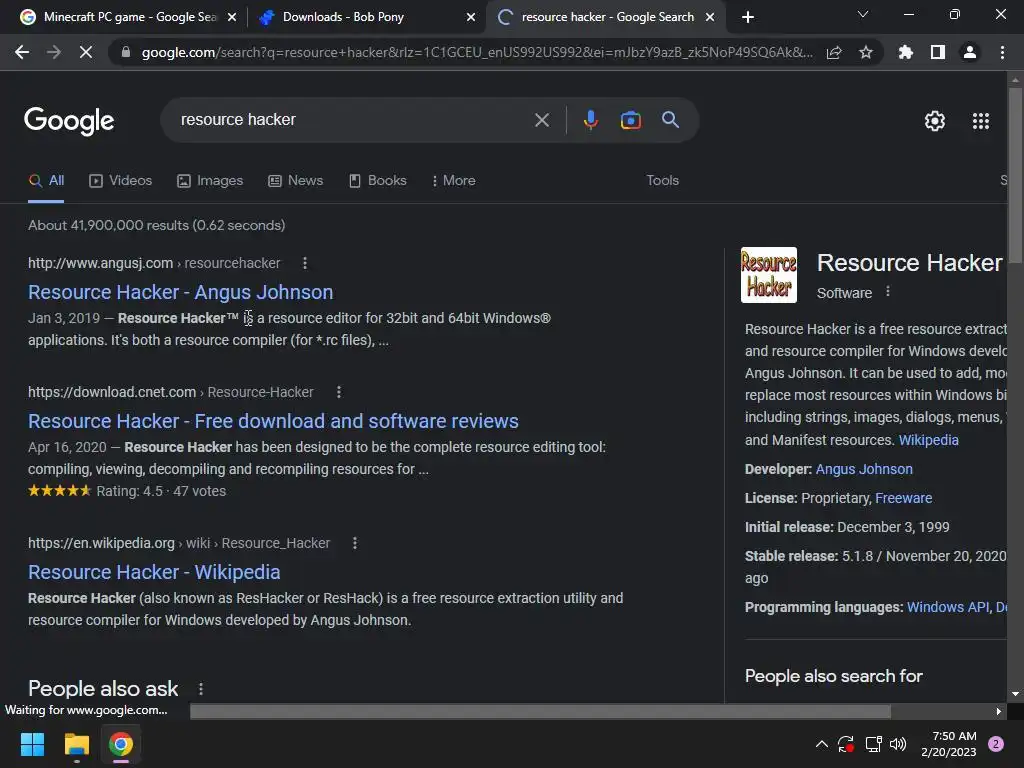Open File Explorer from taskbar
This screenshot has width=1024, height=768.
click(x=76, y=744)
